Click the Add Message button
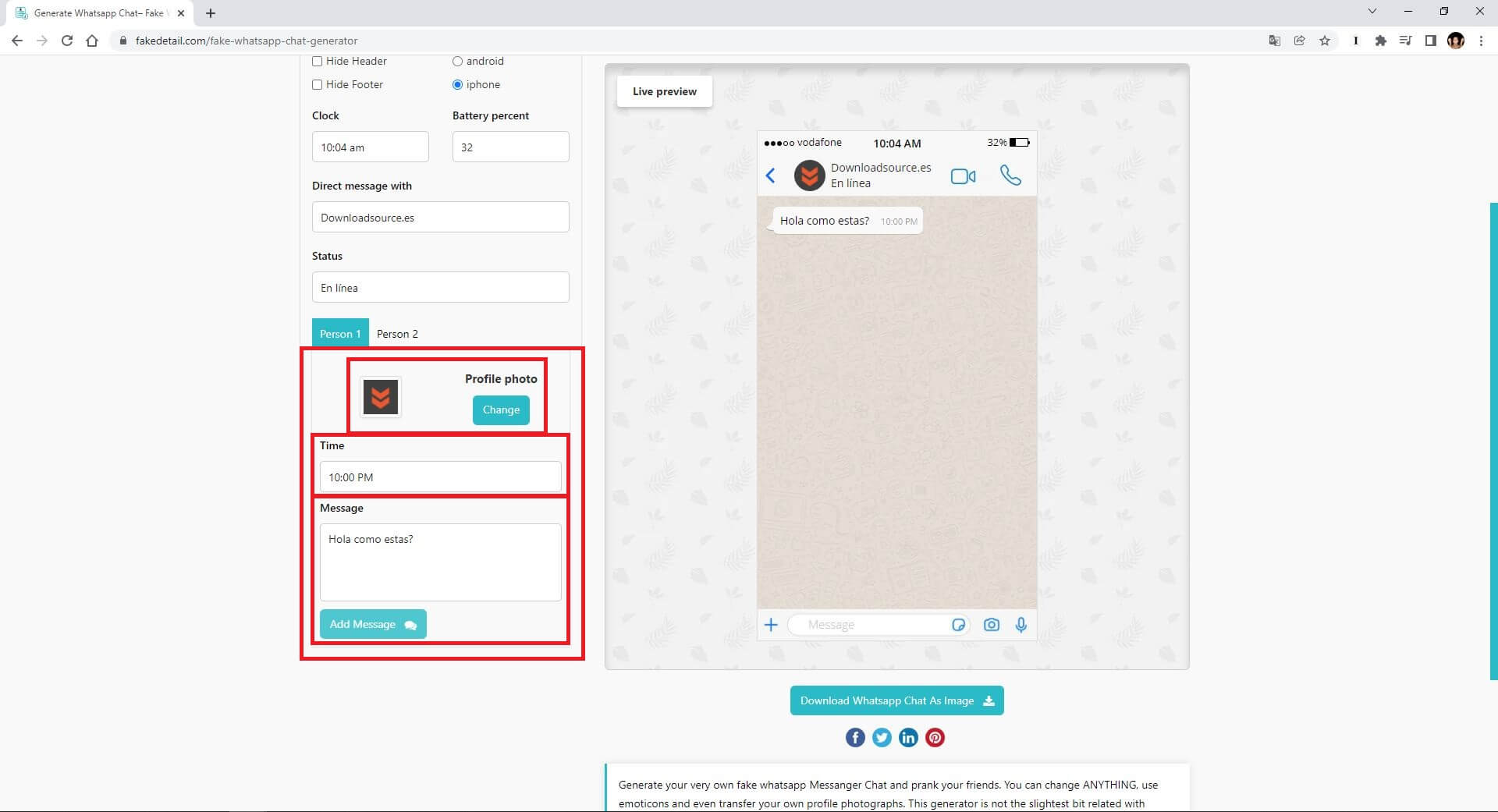The width and height of the screenshot is (1498, 812). click(x=373, y=624)
